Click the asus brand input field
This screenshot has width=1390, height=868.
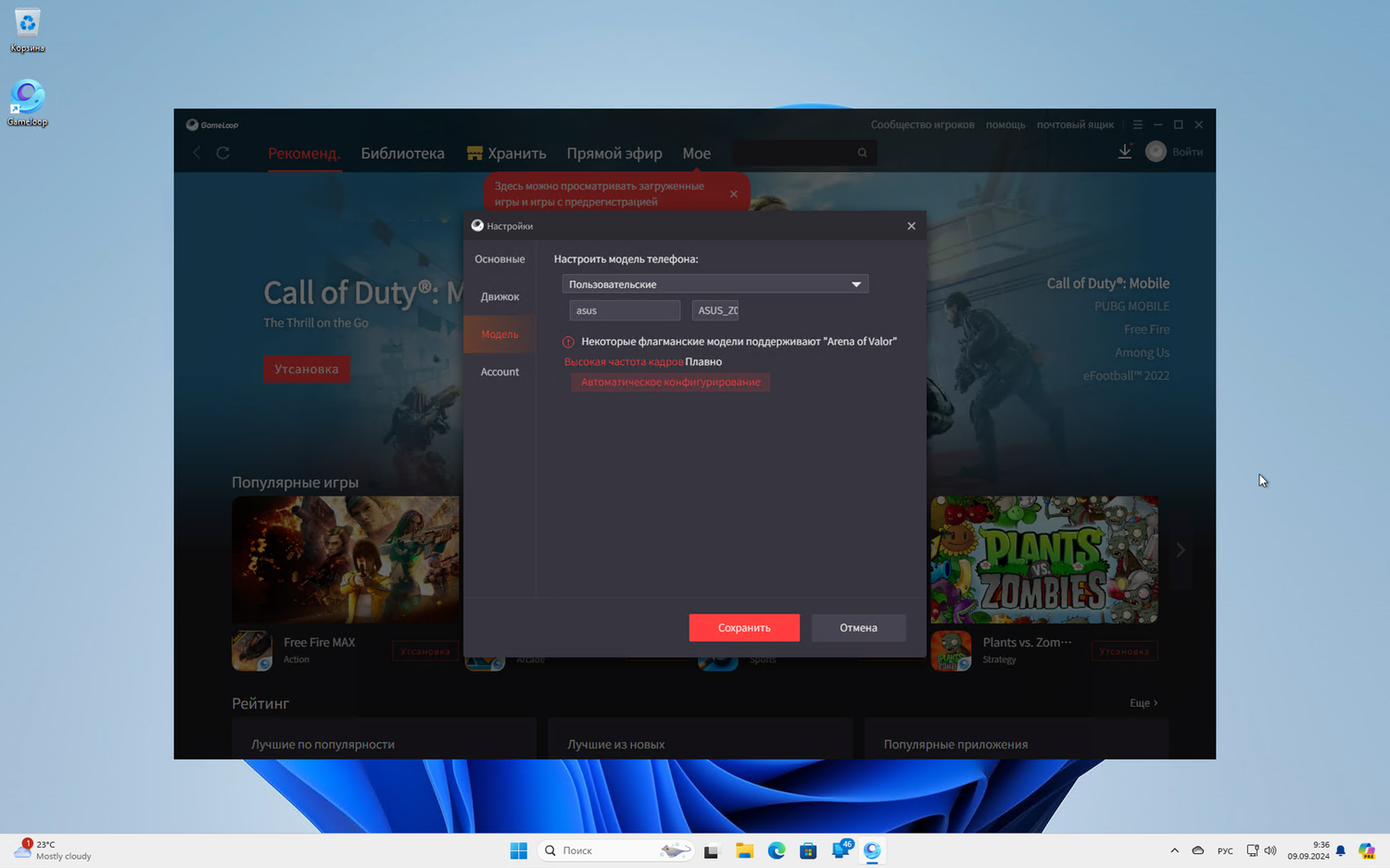tap(625, 310)
